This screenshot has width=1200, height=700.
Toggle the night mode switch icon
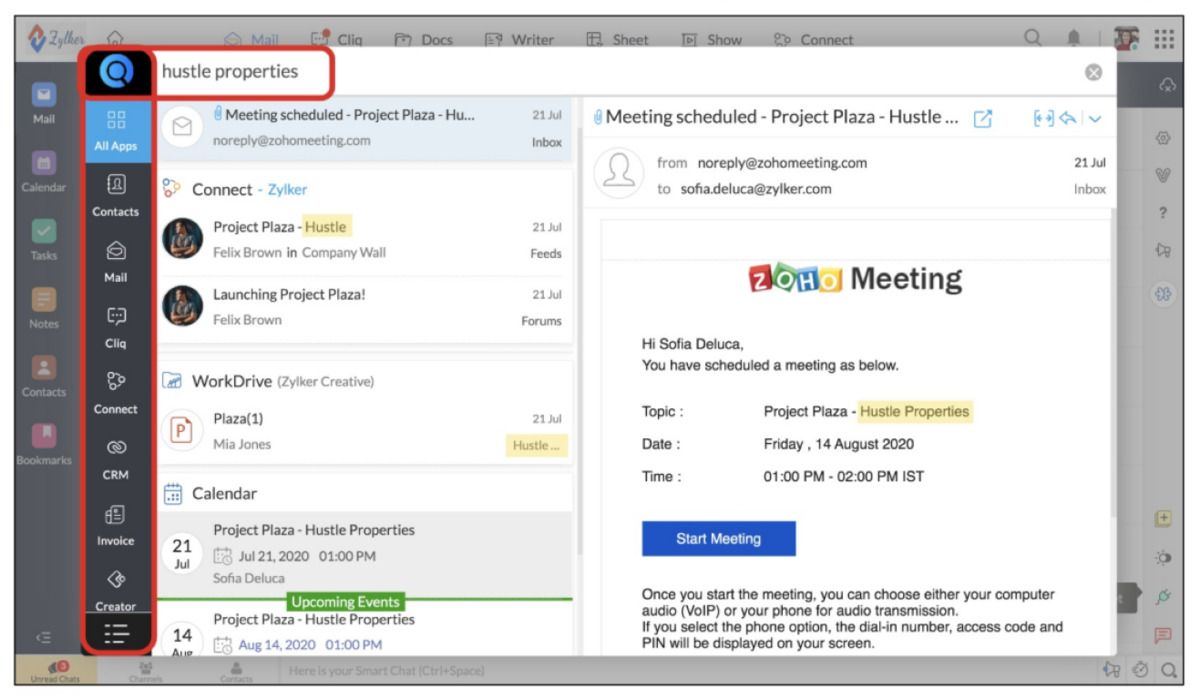click(1163, 557)
